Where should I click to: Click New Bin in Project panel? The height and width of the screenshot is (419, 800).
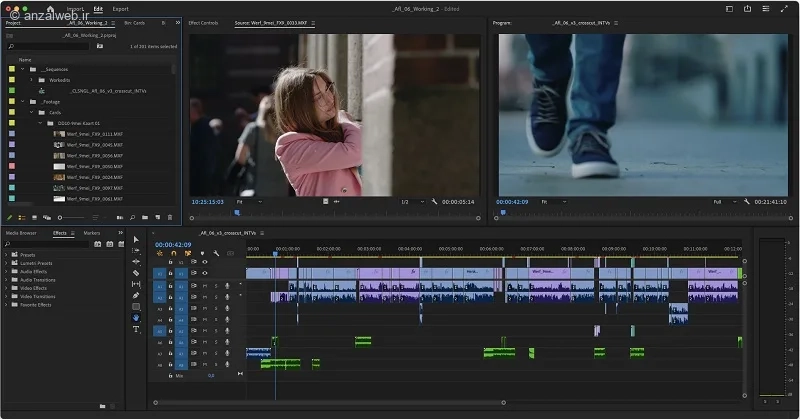[145, 217]
